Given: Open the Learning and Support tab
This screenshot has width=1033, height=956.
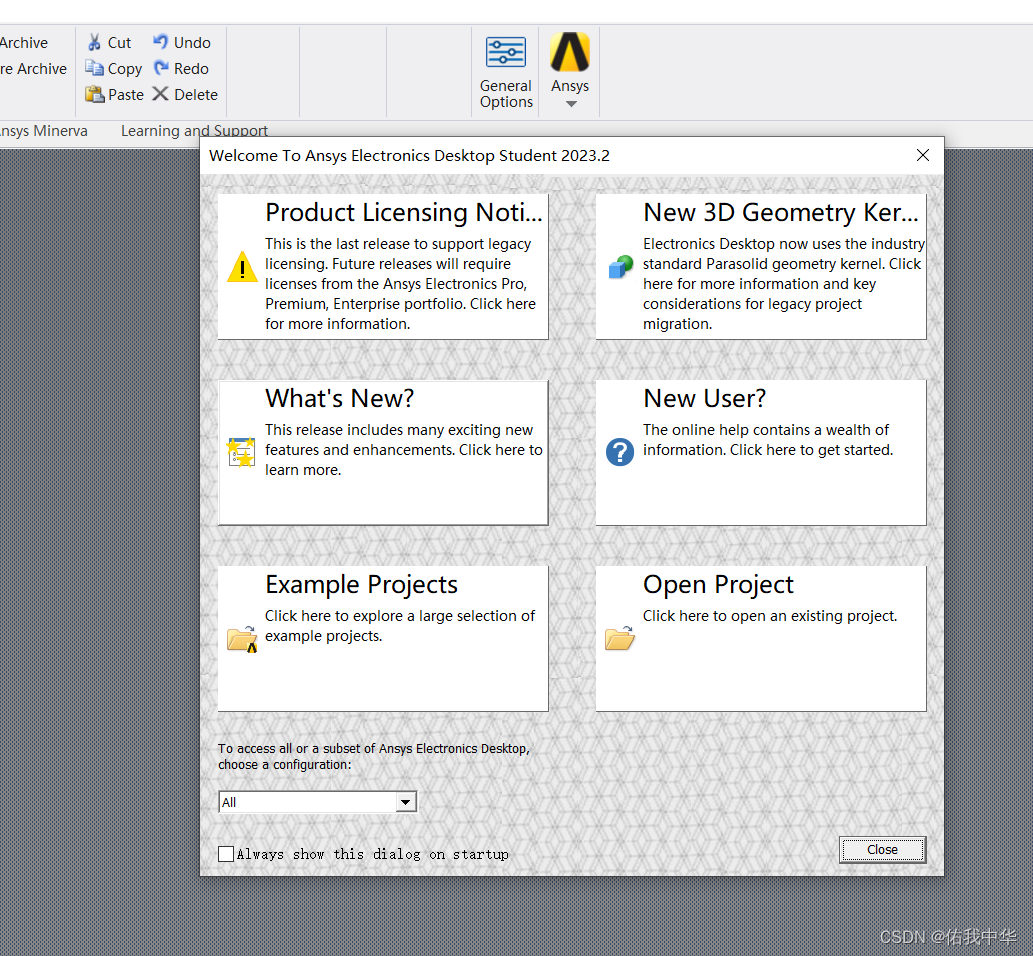Looking at the screenshot, I should (194, 130).
